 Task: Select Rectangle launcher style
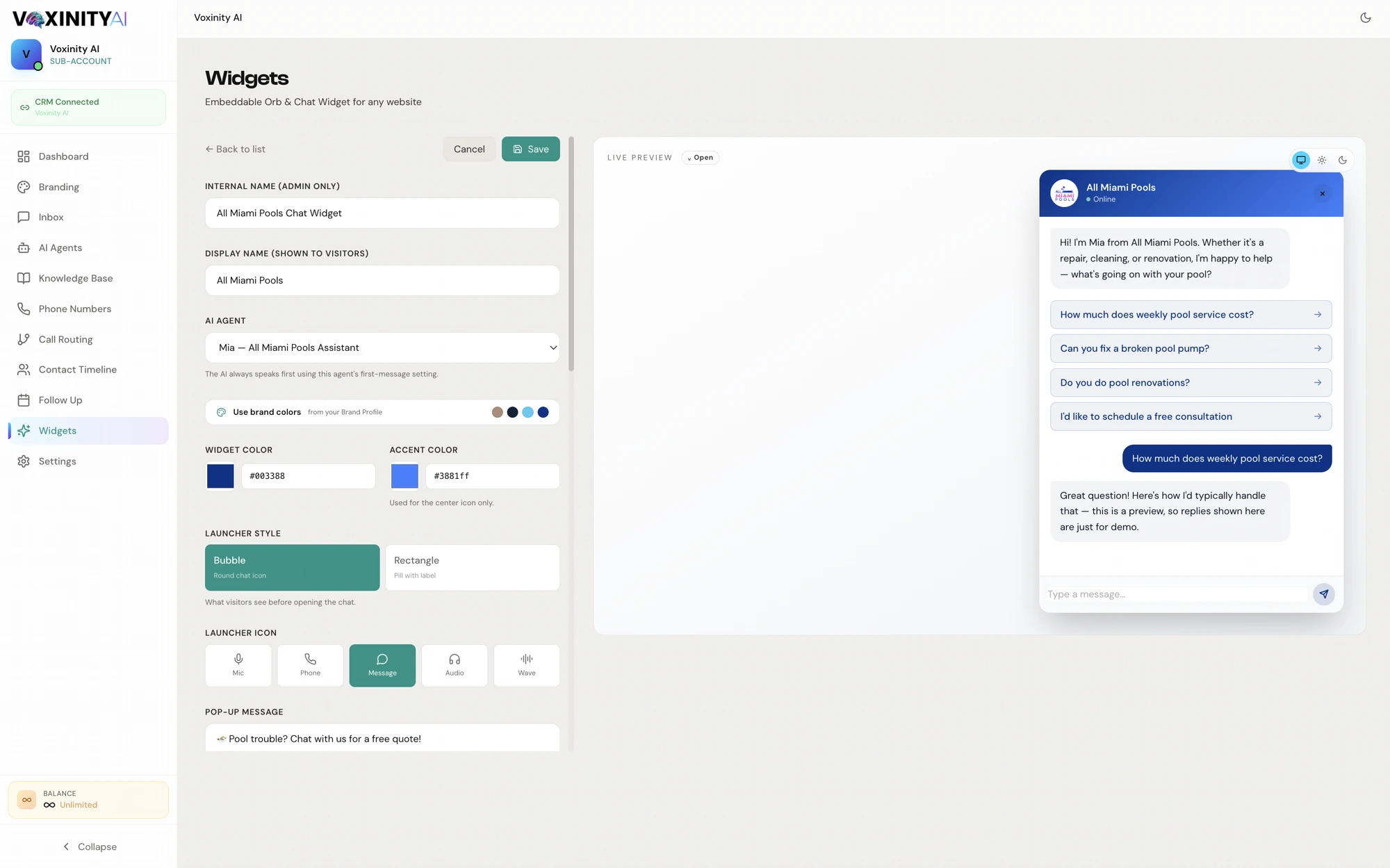473,568
